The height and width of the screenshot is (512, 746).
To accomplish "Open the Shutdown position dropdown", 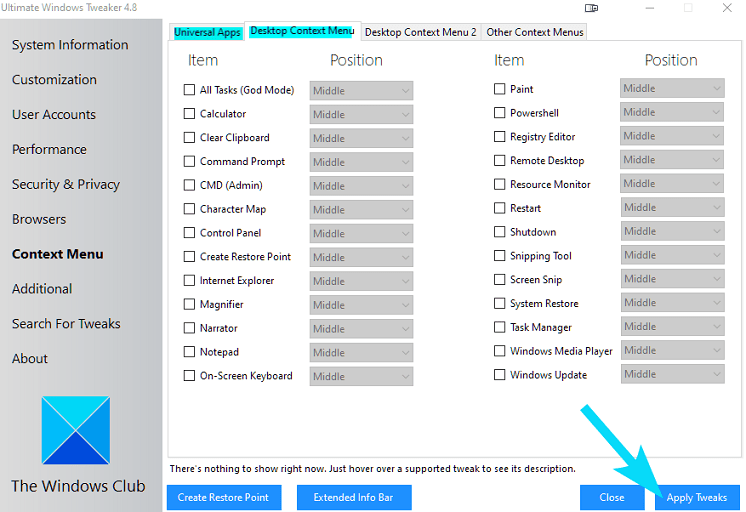I will [x=672, y=231].
